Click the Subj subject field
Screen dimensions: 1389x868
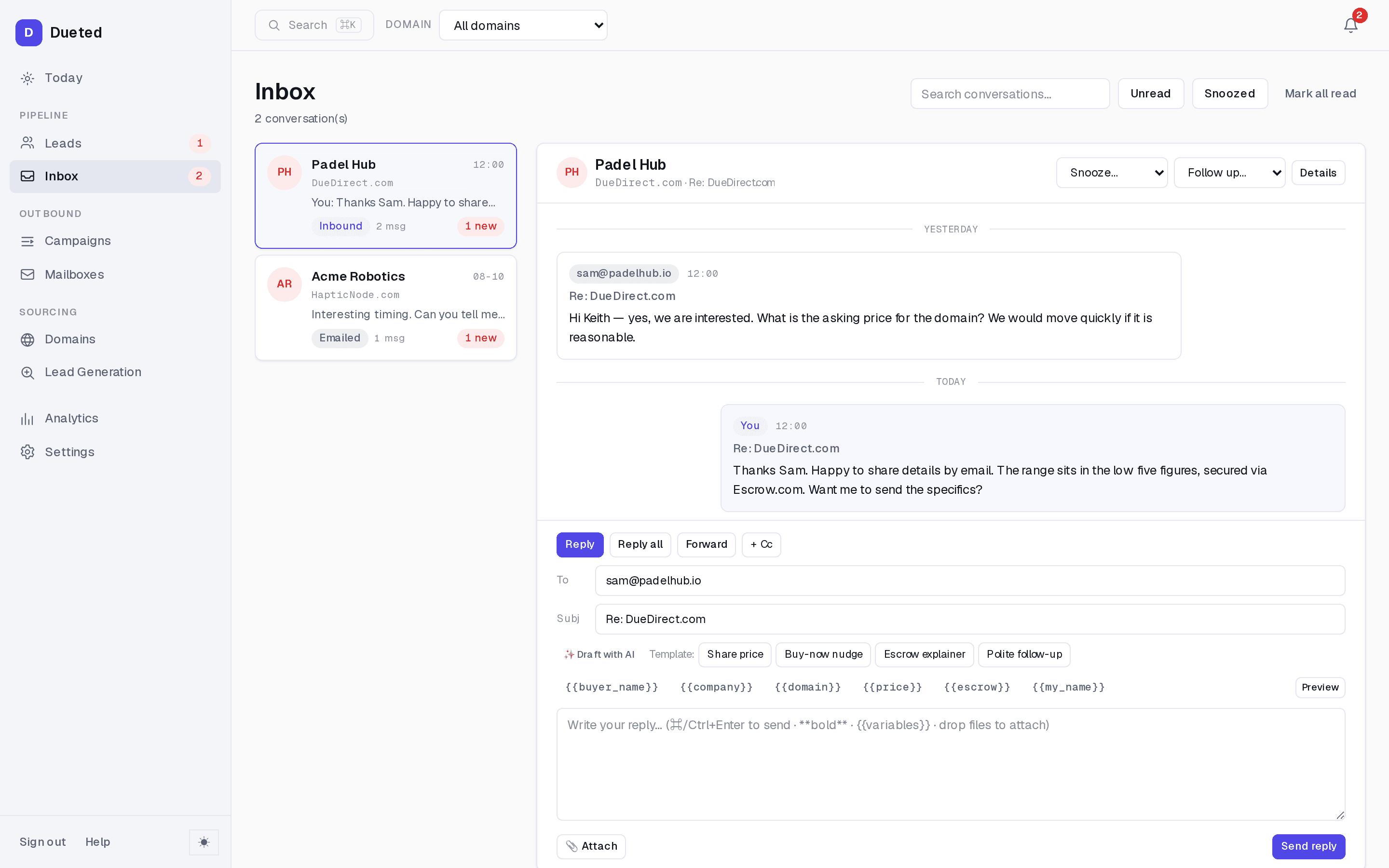[970, 619]
